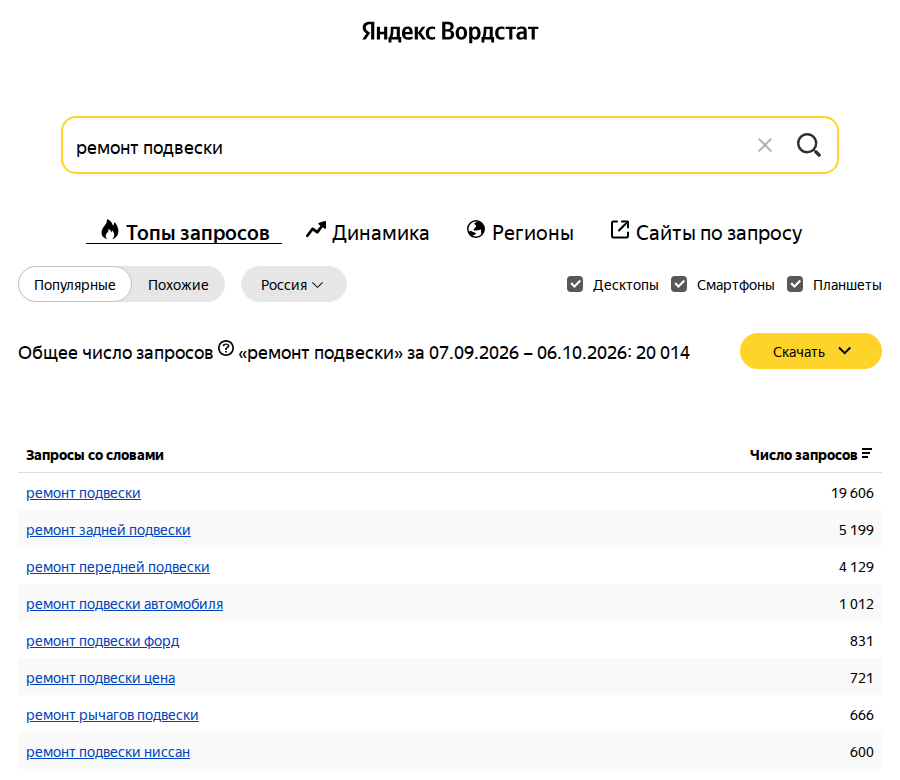Click the flame icon beside Топы запросов
Viewport: 900px width, 780px height.
(110, 230)
